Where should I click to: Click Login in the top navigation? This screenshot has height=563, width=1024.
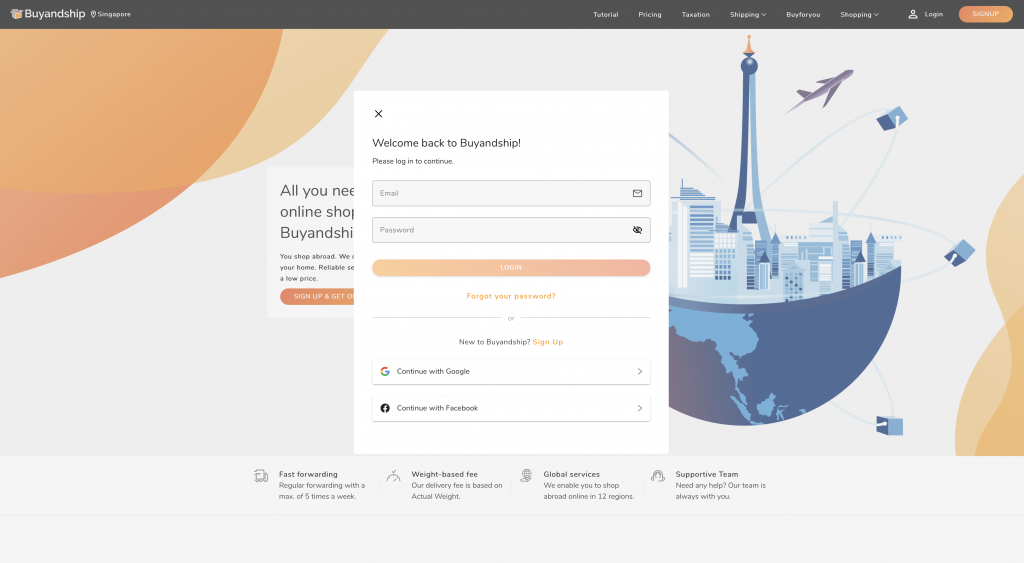point(934,14)
